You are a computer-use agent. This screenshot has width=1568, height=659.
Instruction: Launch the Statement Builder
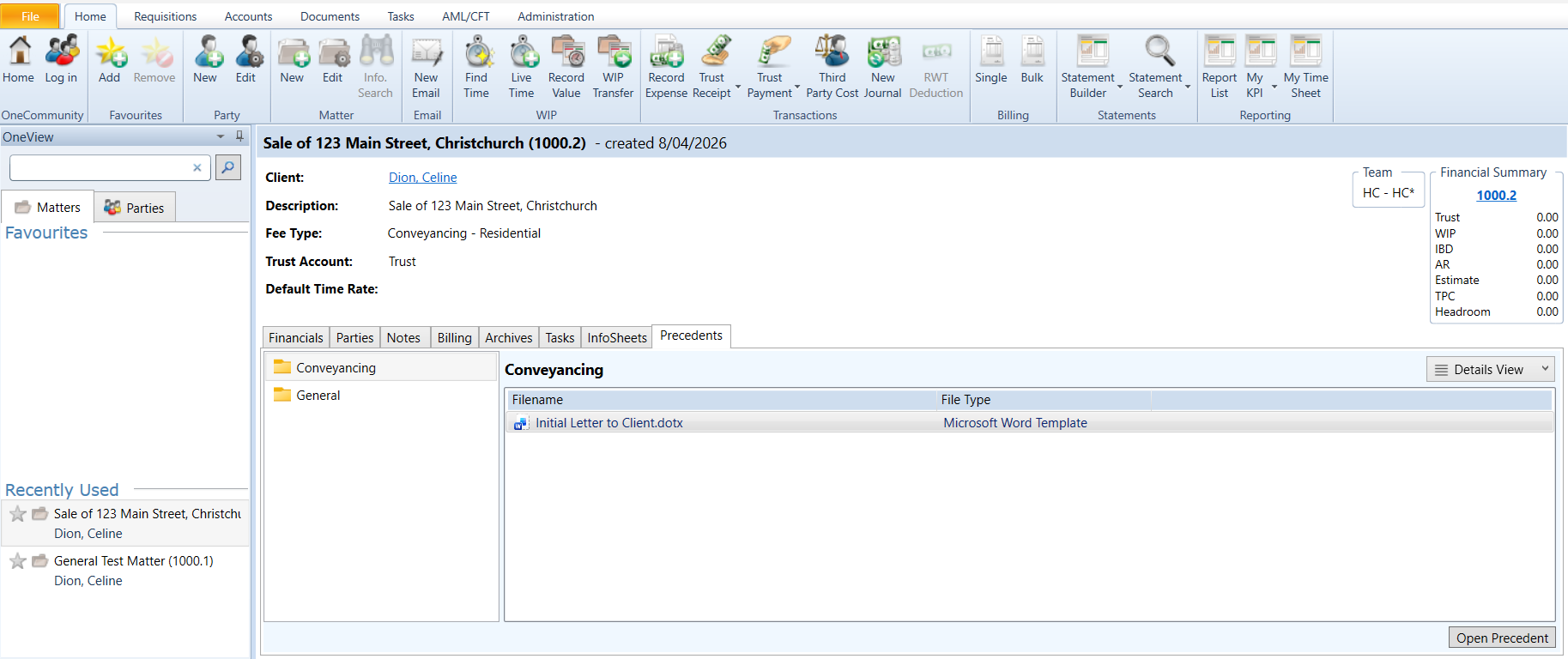point(1088,67)
